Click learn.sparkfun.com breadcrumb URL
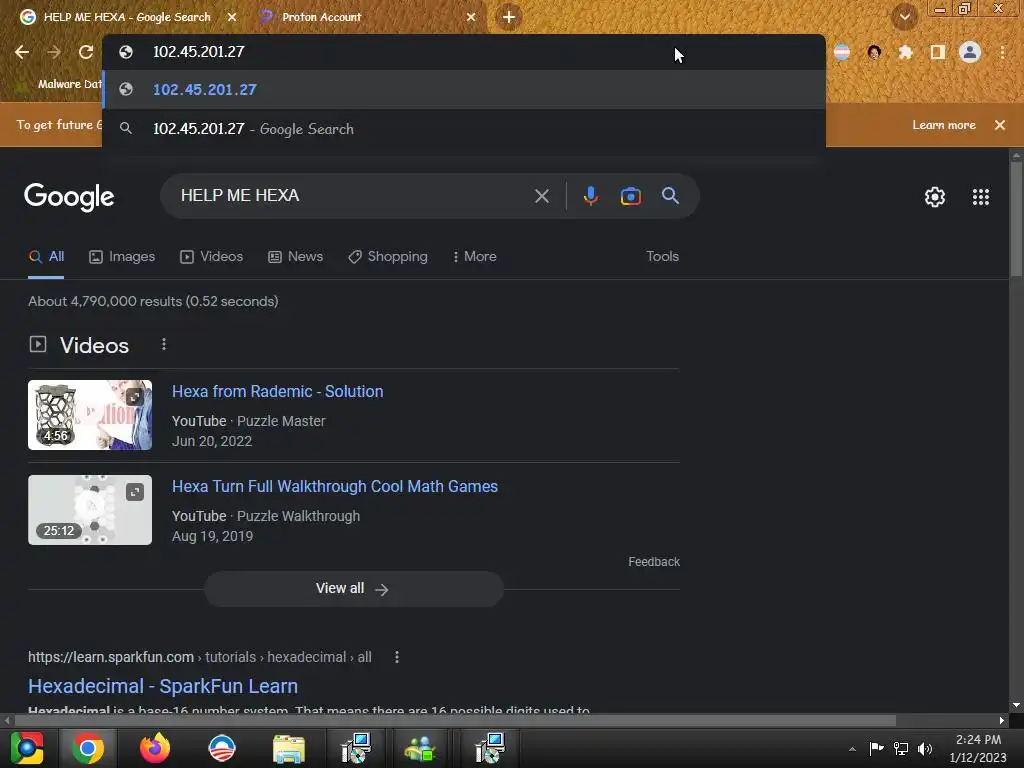Screen dimensions: 1024x768 coord(200,657)
